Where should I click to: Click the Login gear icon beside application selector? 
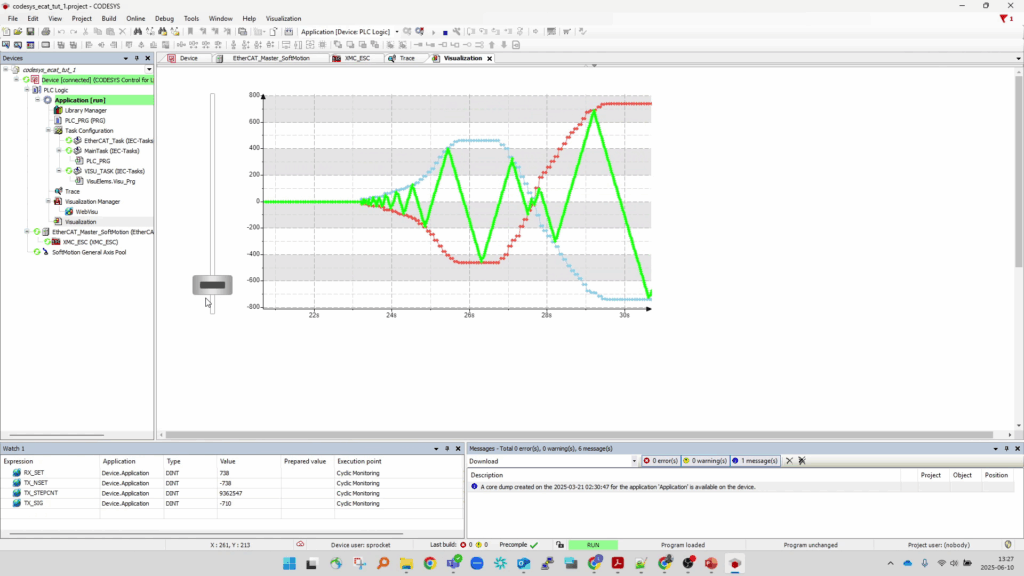click(408, 31)
